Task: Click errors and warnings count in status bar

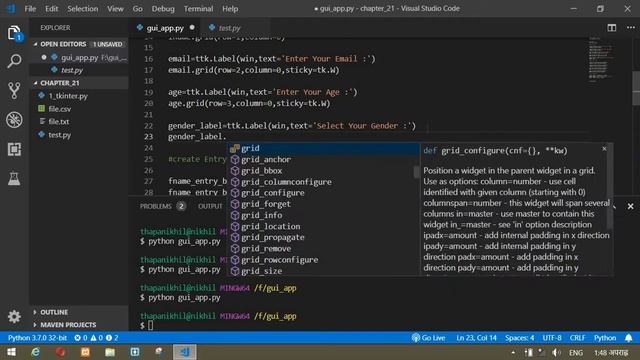Action: point(96,338)
